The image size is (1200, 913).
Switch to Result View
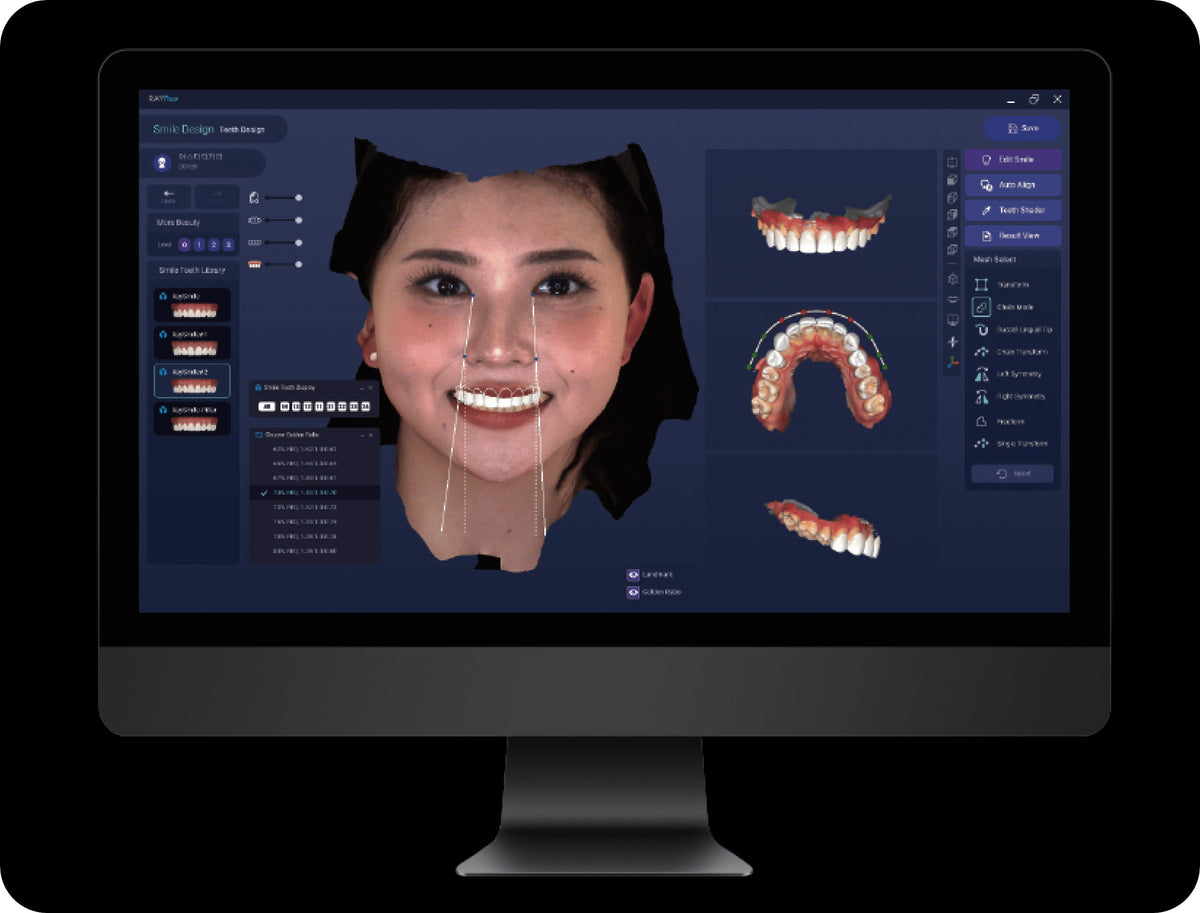click(x=1013, y=236)
